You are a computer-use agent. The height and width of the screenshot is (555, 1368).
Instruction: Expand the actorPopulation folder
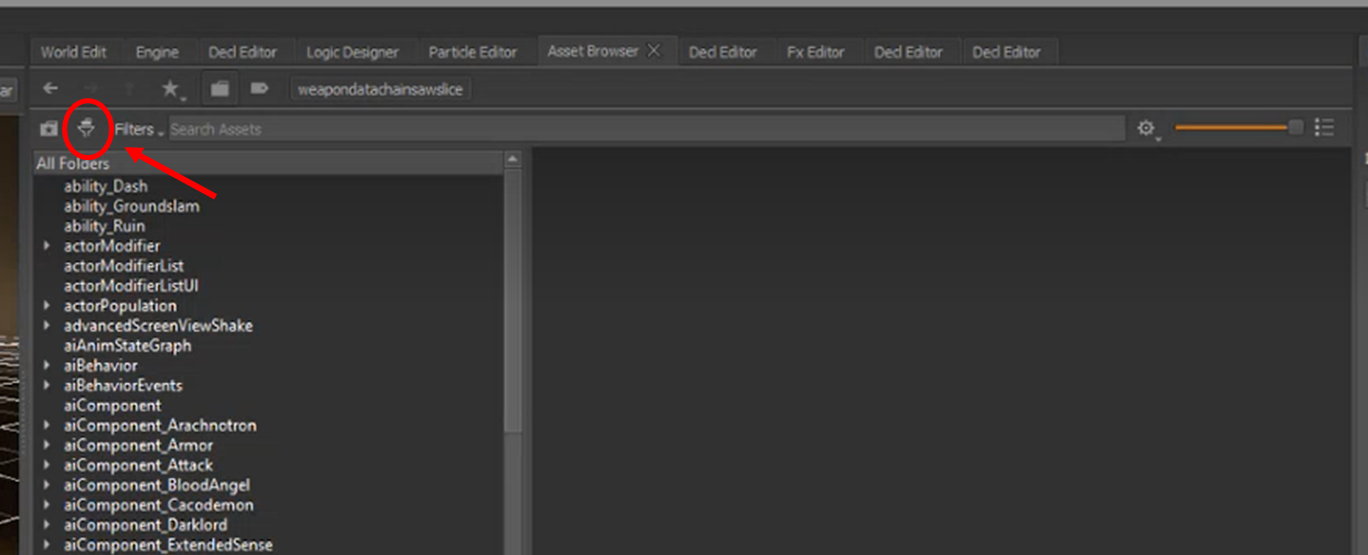[46, 305]
